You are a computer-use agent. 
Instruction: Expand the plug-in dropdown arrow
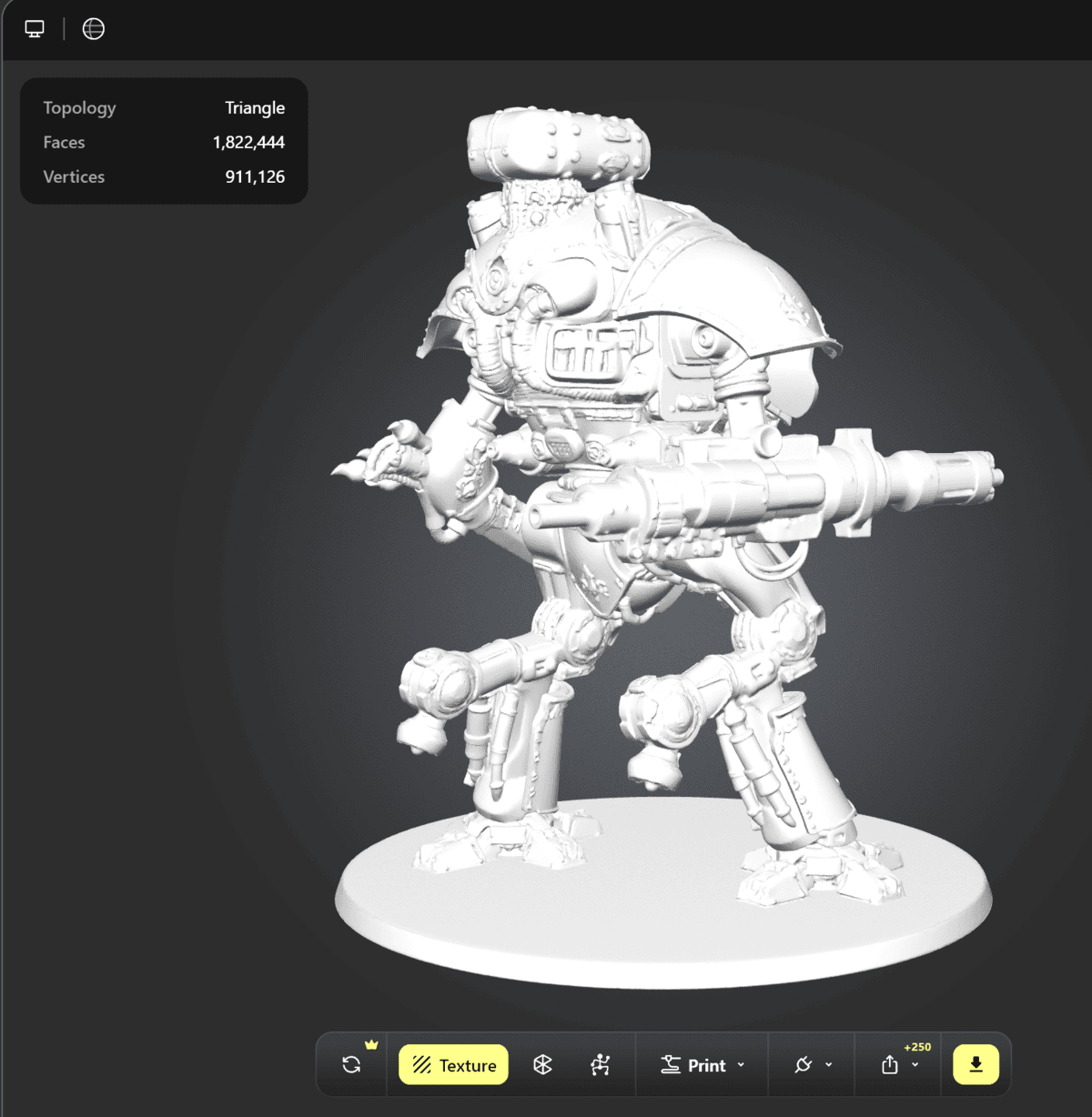828,1065
